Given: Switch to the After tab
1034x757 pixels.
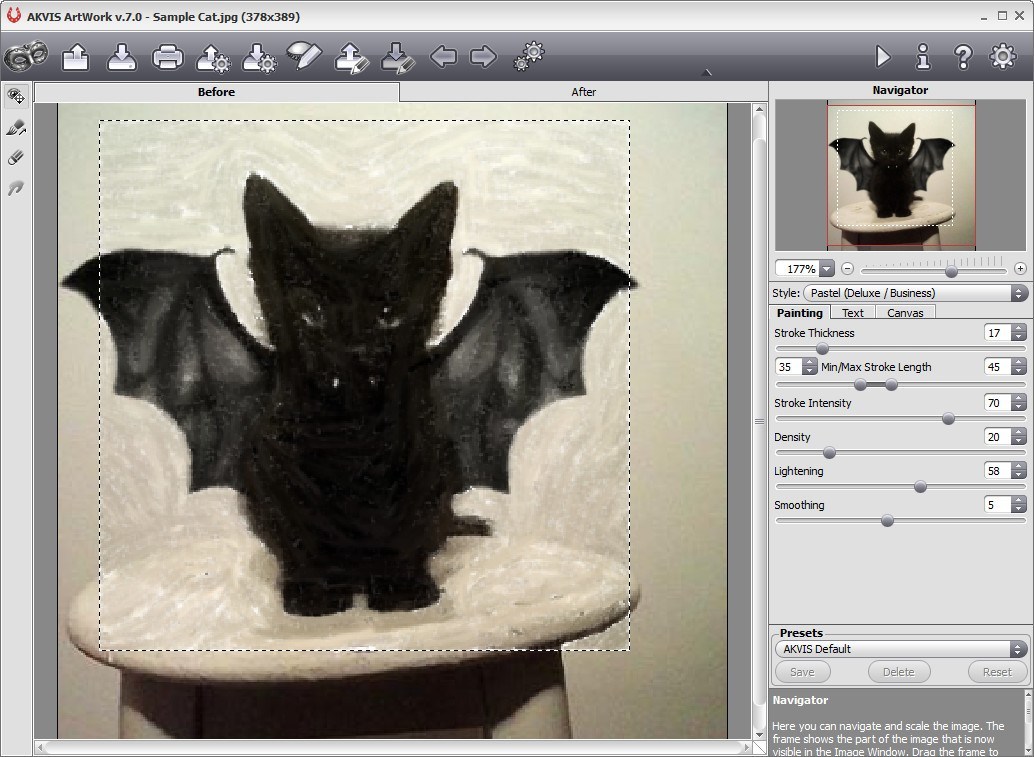Looking at the screenshot, I should 583,92.
